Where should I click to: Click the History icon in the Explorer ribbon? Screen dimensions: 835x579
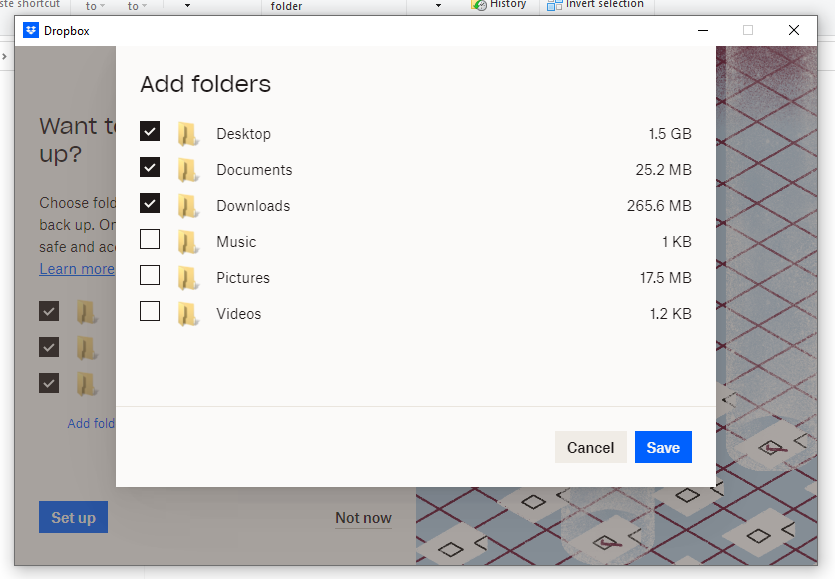click(x=479, y=5)
